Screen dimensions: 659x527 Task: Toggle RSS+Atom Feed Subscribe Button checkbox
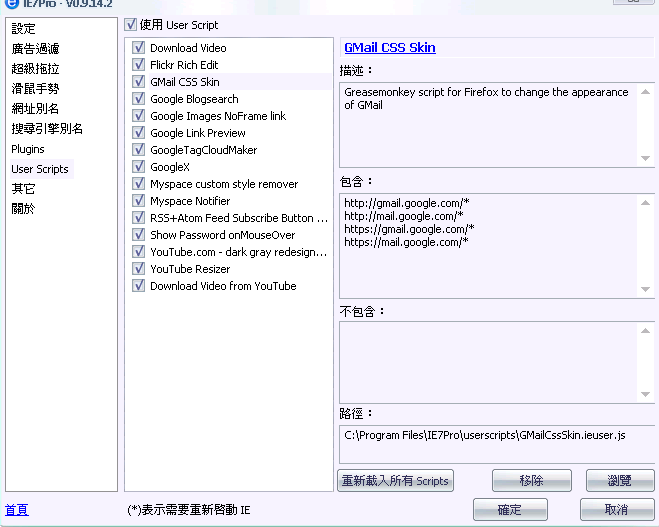138,218
